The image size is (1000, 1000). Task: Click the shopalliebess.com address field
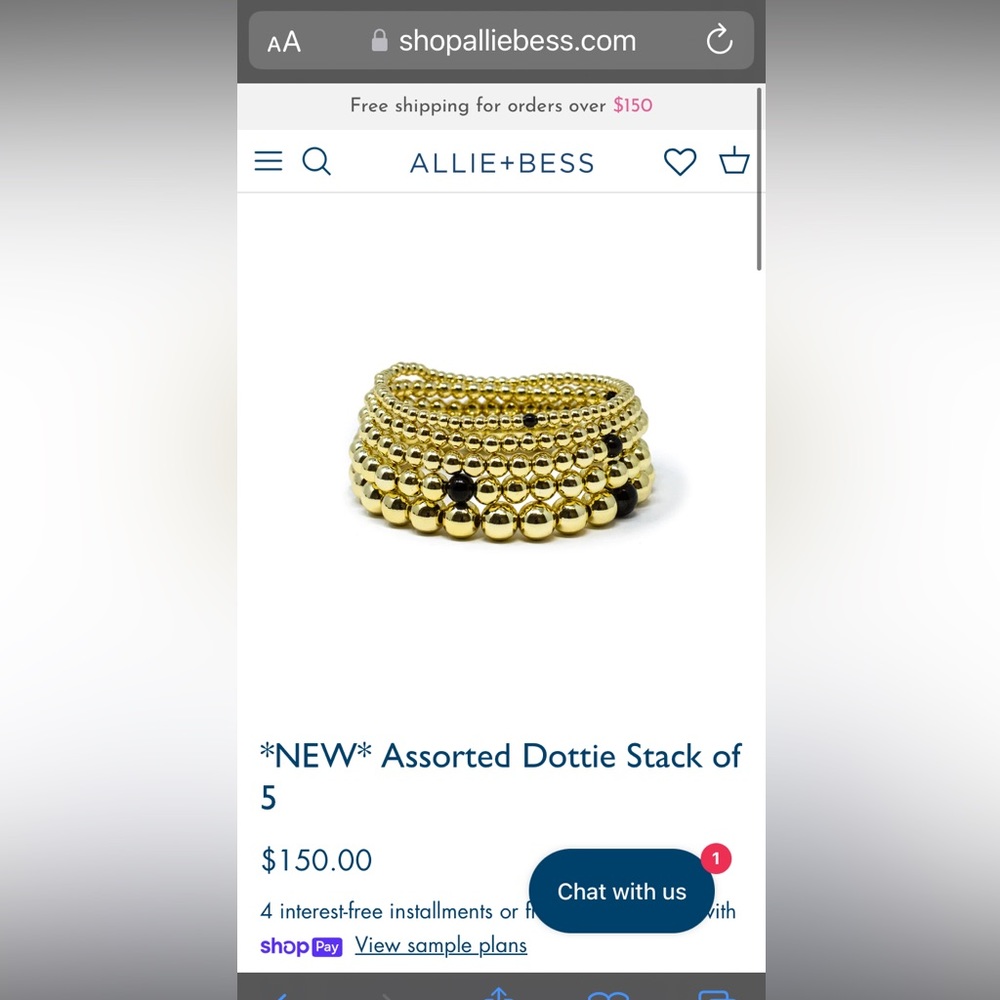pyautogui.click(x=501, y=40)
